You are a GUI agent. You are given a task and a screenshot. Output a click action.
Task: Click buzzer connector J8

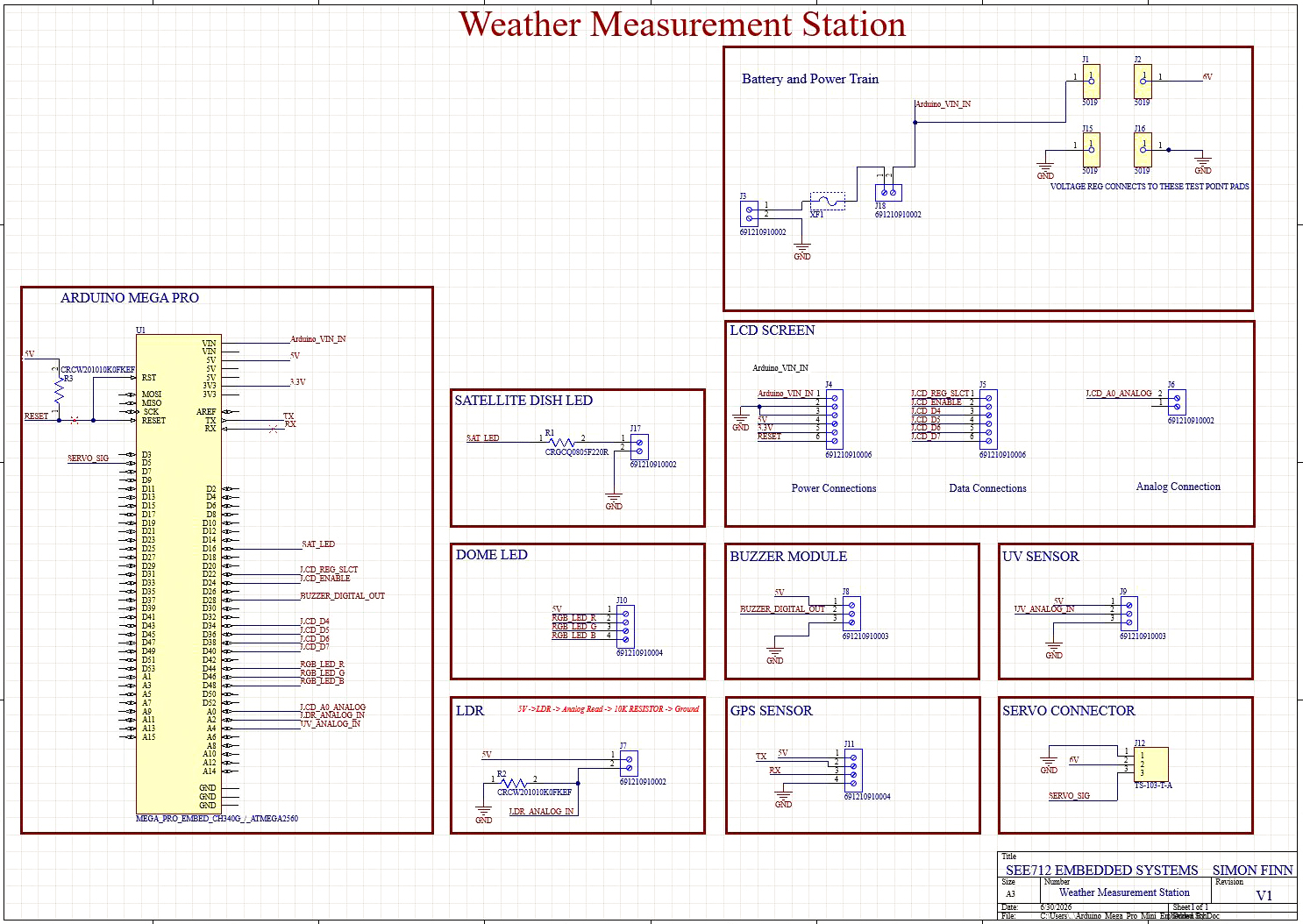(x=852, y=614)
